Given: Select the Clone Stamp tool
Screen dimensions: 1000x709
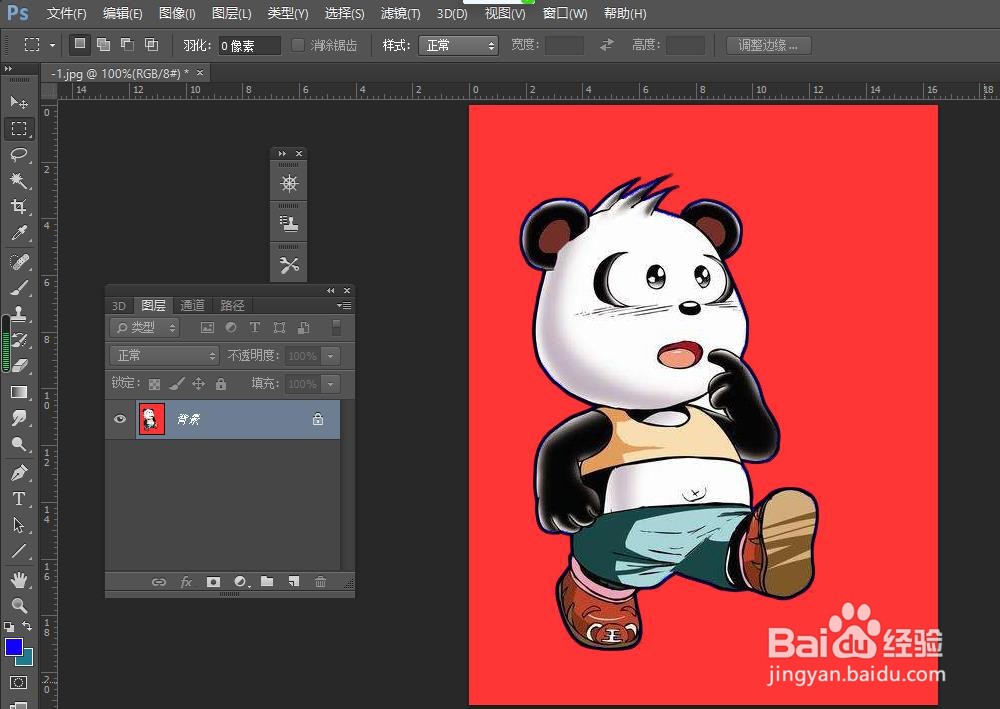Looking at the screenshot, I should [18, 314].
